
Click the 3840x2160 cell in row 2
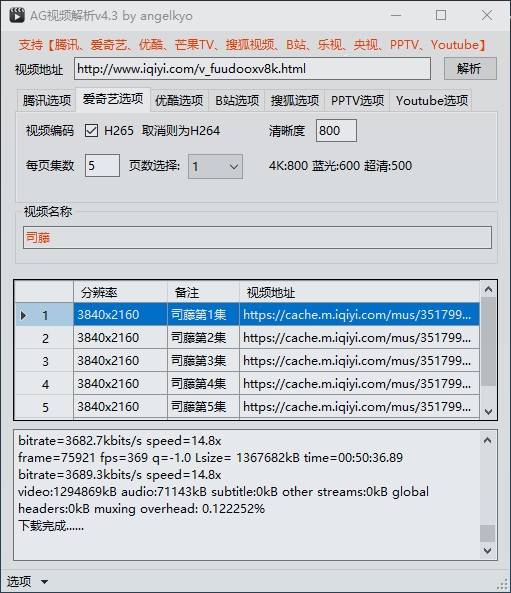120,338
